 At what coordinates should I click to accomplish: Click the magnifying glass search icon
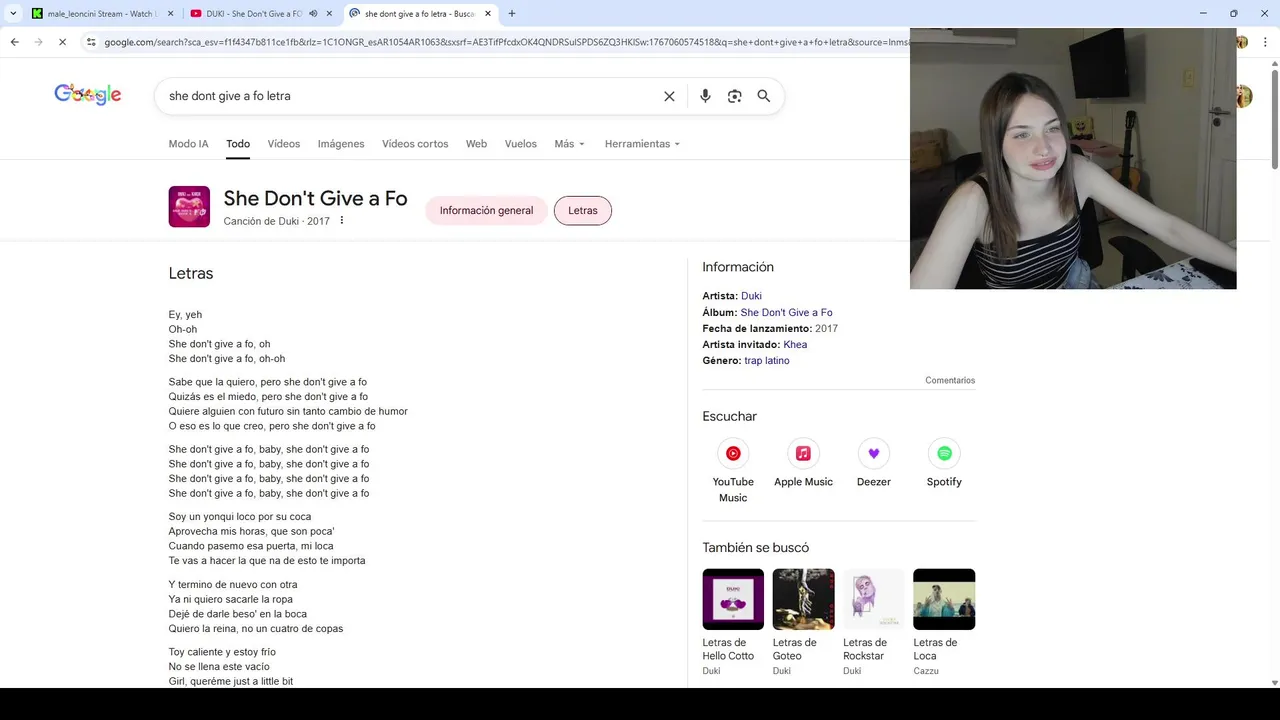[x=764, y=96]
